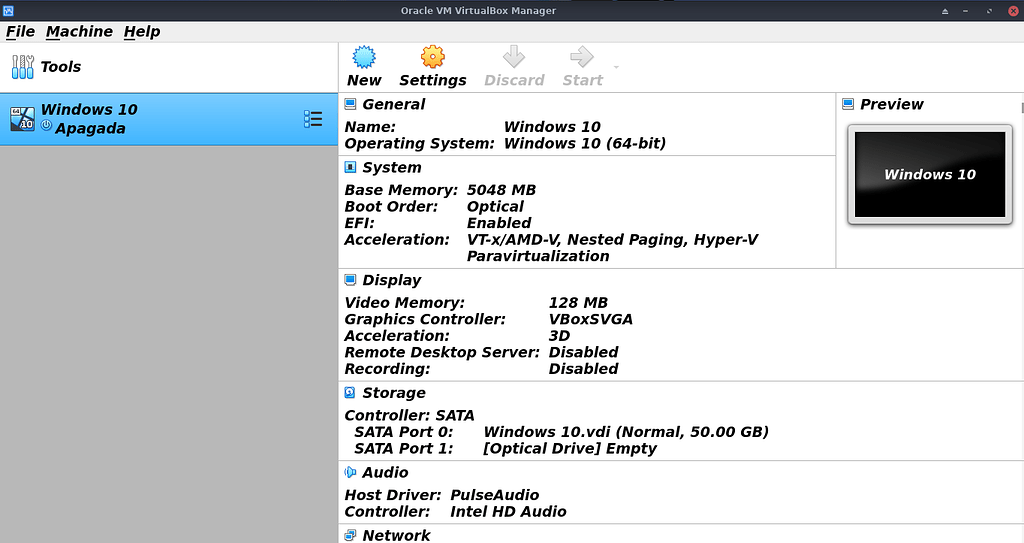Click the Controller: SATA label

[409, 416]
